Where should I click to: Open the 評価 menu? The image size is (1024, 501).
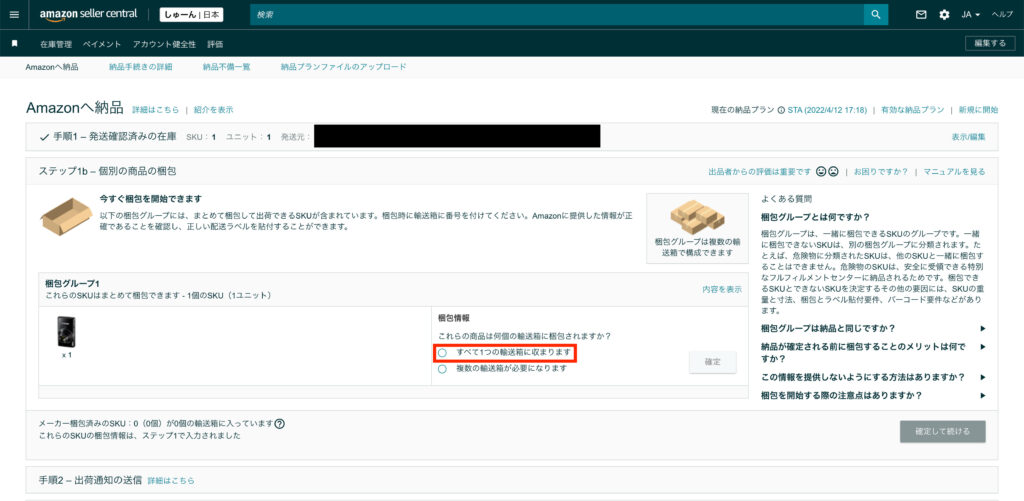pyautogui.click(x=215, y=44)
